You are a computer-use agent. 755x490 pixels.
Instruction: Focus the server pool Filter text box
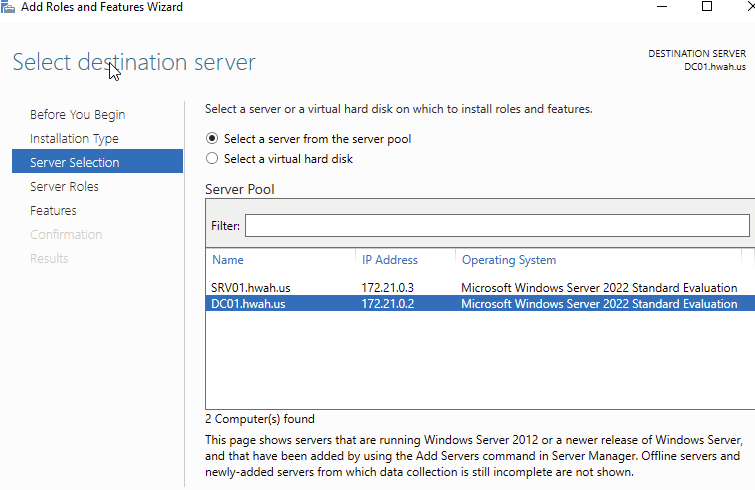point(496,226)
